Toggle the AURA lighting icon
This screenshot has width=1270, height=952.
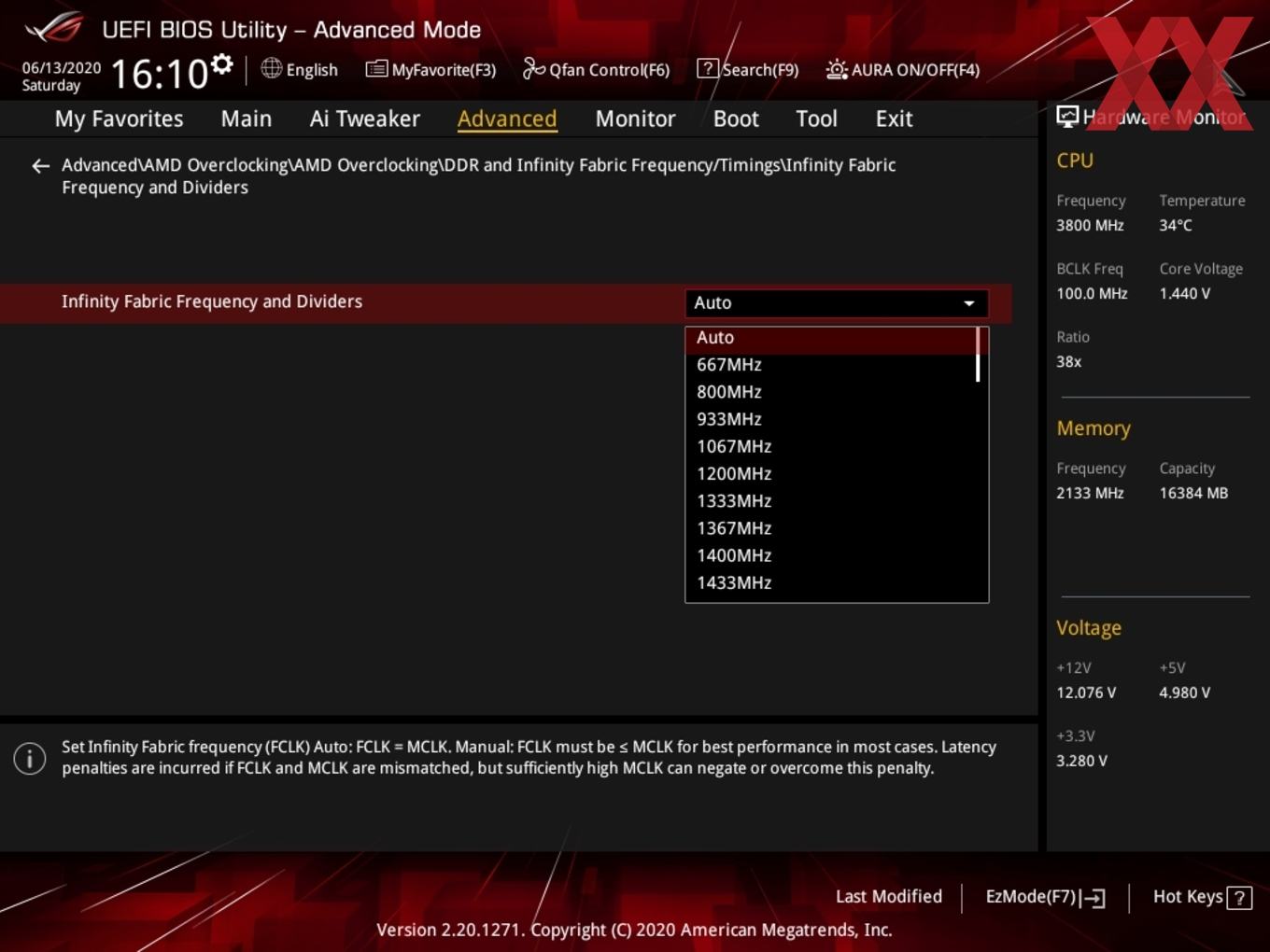(837, 69)
